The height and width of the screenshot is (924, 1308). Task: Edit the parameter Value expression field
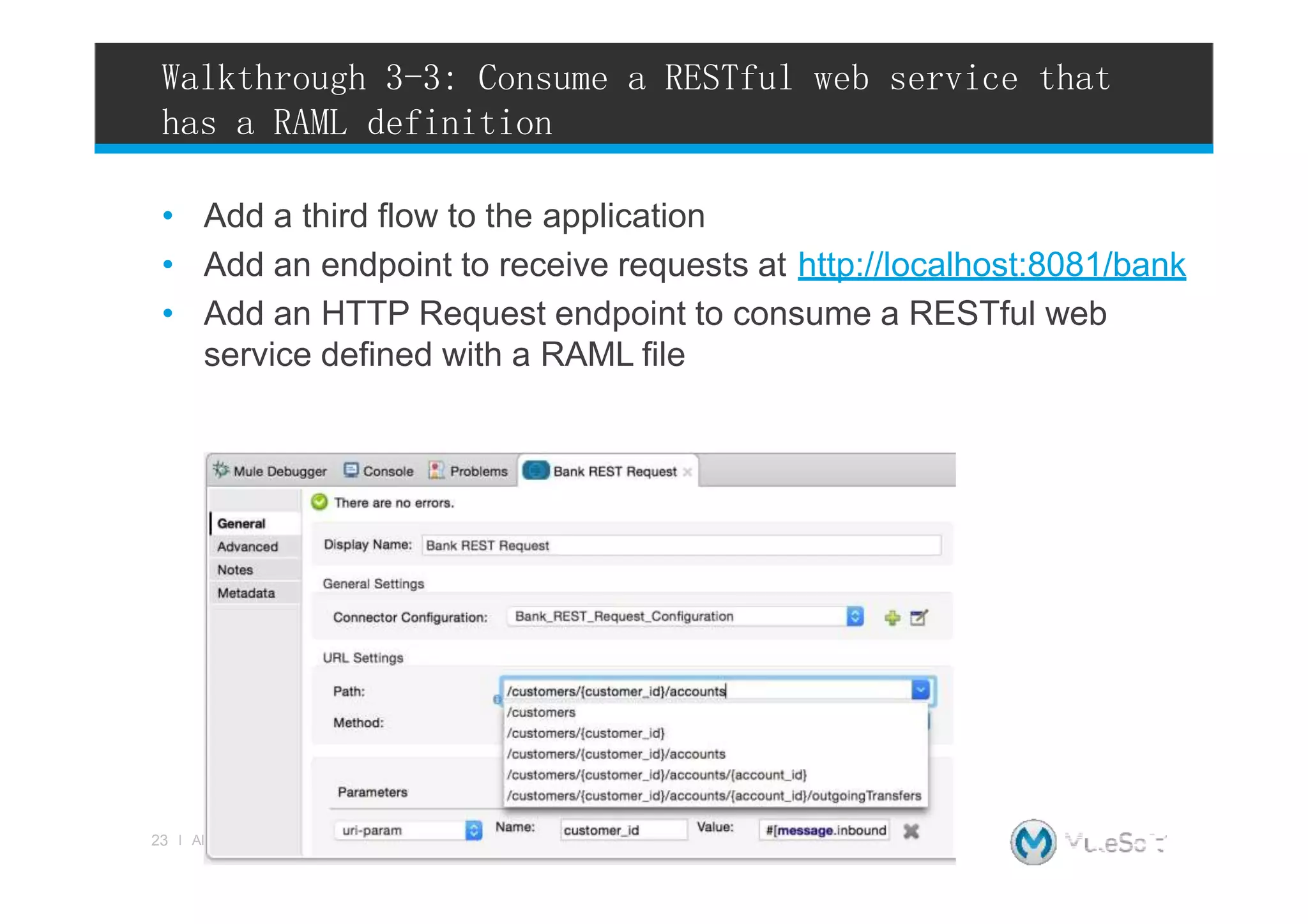tap(824, 830)
